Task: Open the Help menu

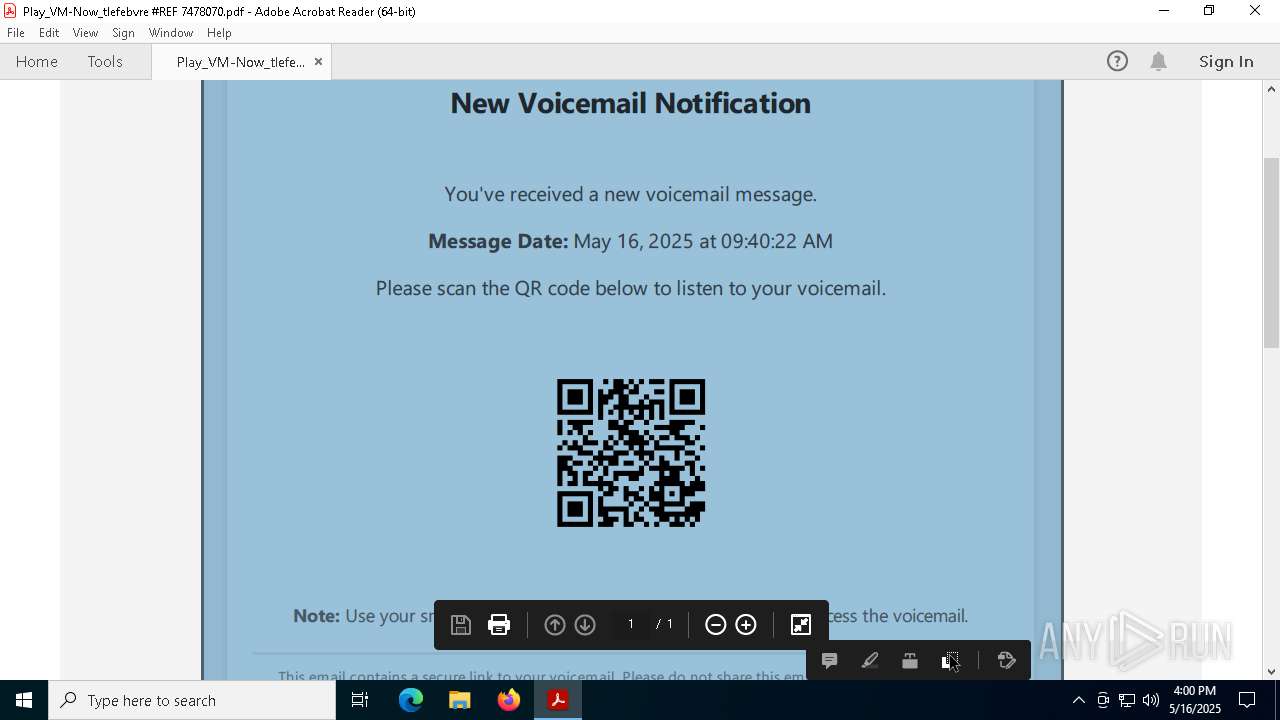Action: click(219, 33)
